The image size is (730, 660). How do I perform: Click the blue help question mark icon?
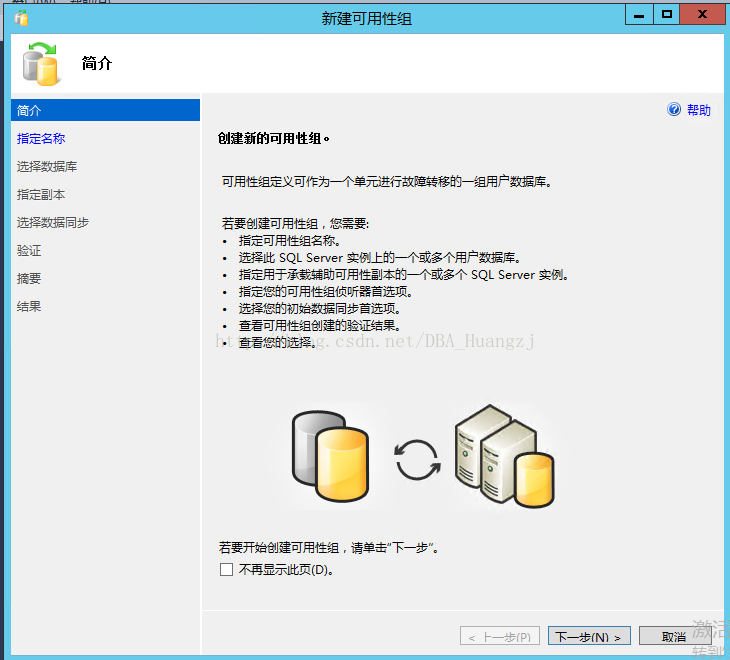tap(674, 109)
